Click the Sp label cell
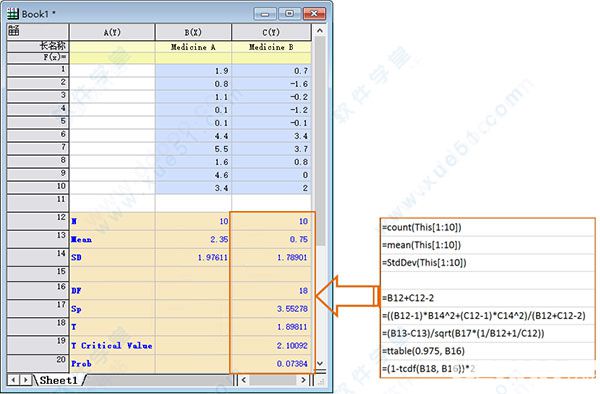The width and height of the screenshot is (600, 394). [x=112, y=309]
